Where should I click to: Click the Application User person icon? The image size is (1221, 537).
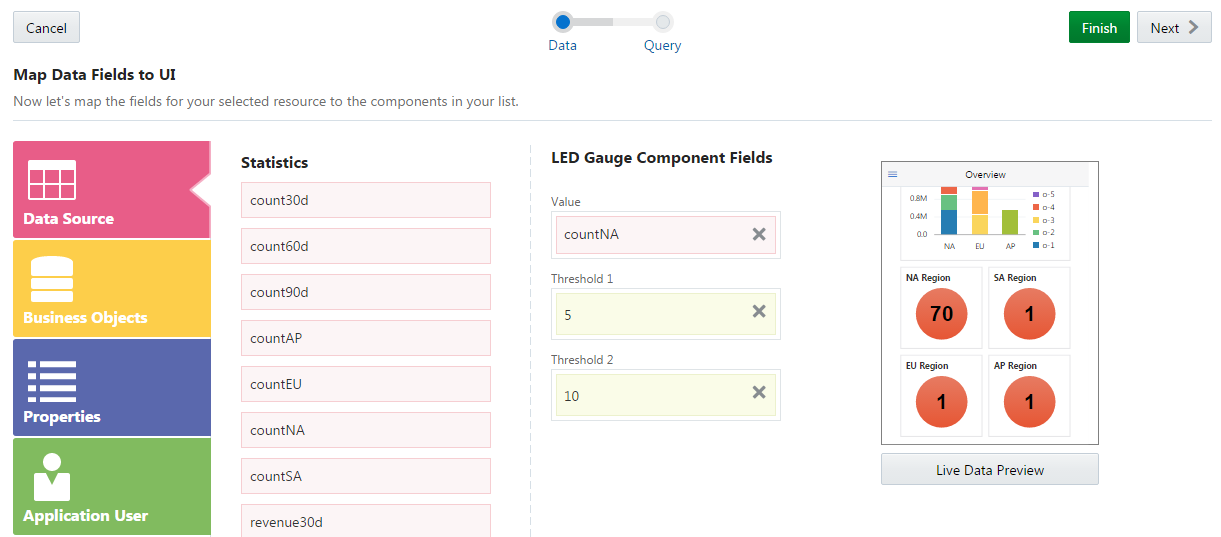click(52, 477)
